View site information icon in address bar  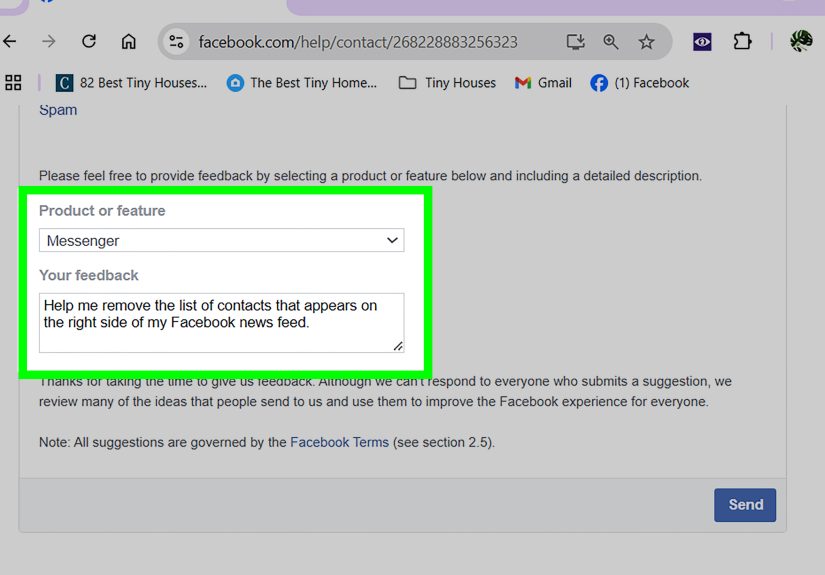click(x=176, y=42)
